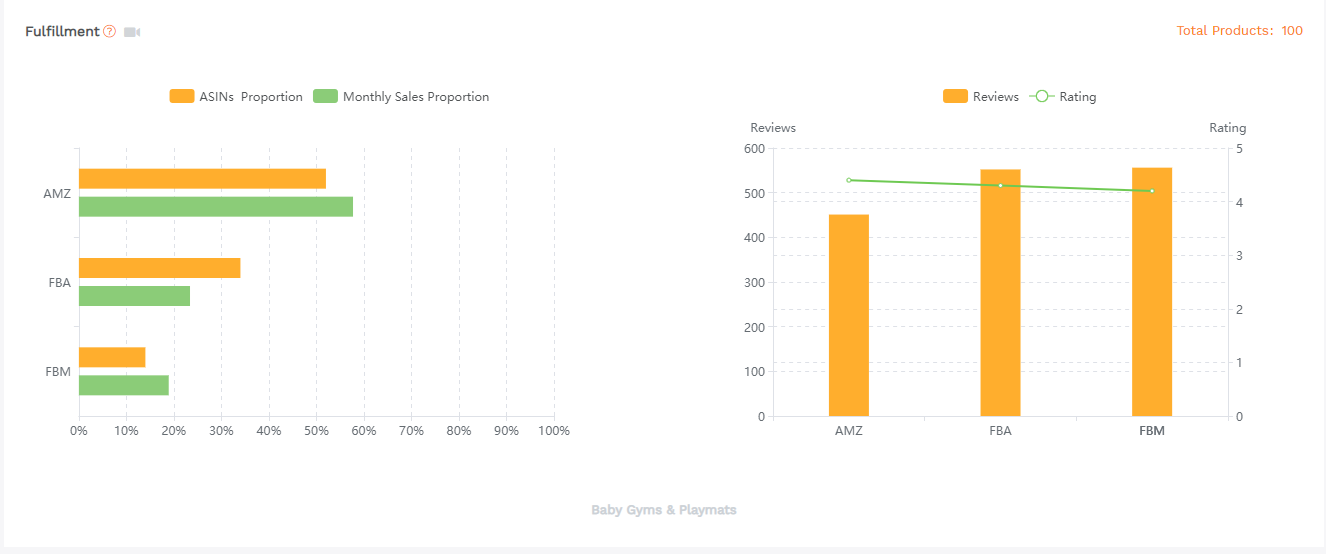This screenshot has width=1326, height=554.
Task: Toggle the Monthly Sales Proportion legend item
Action: [x=401, y=97]
